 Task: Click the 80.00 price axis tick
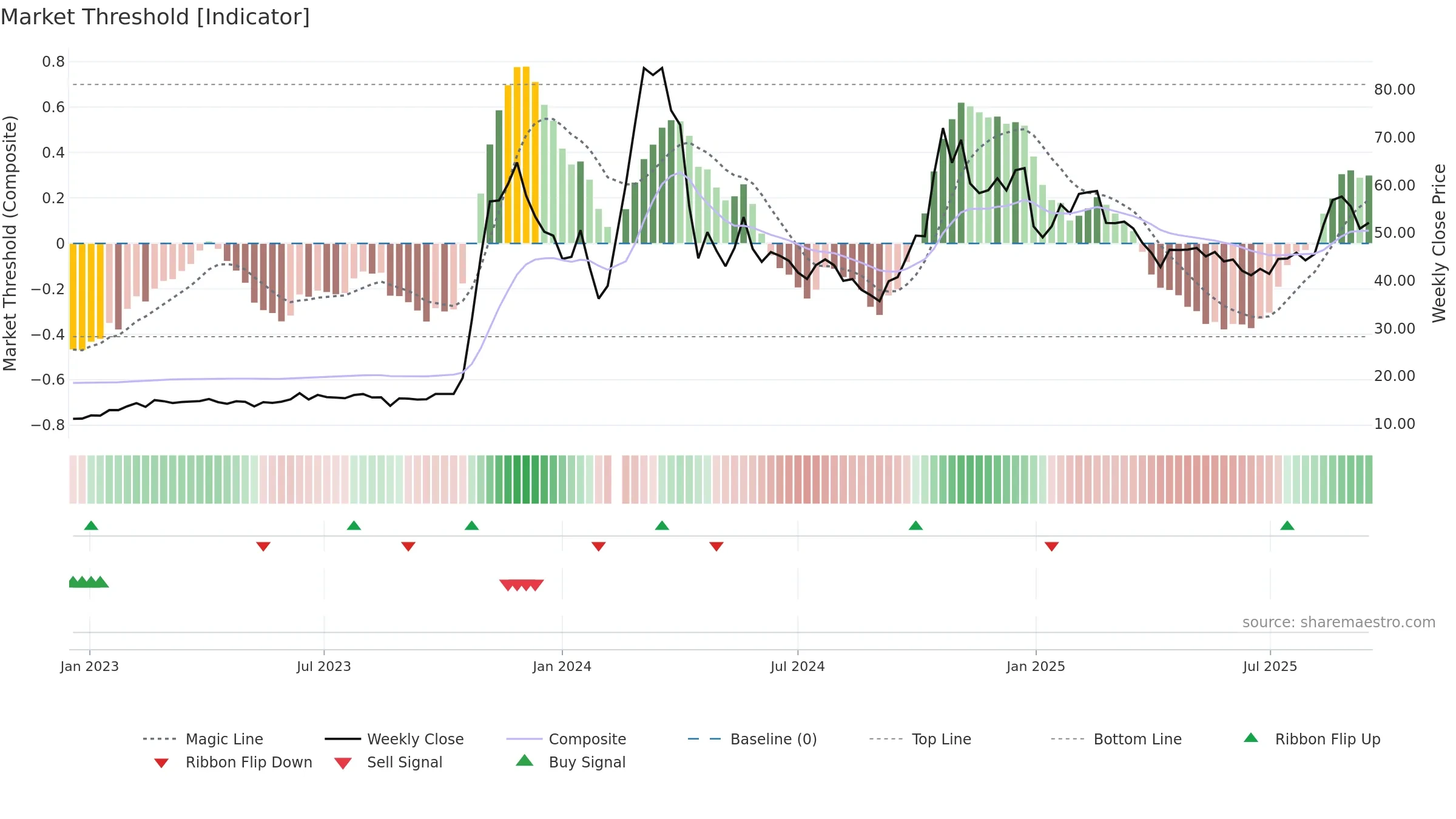tap(1395, 90)
